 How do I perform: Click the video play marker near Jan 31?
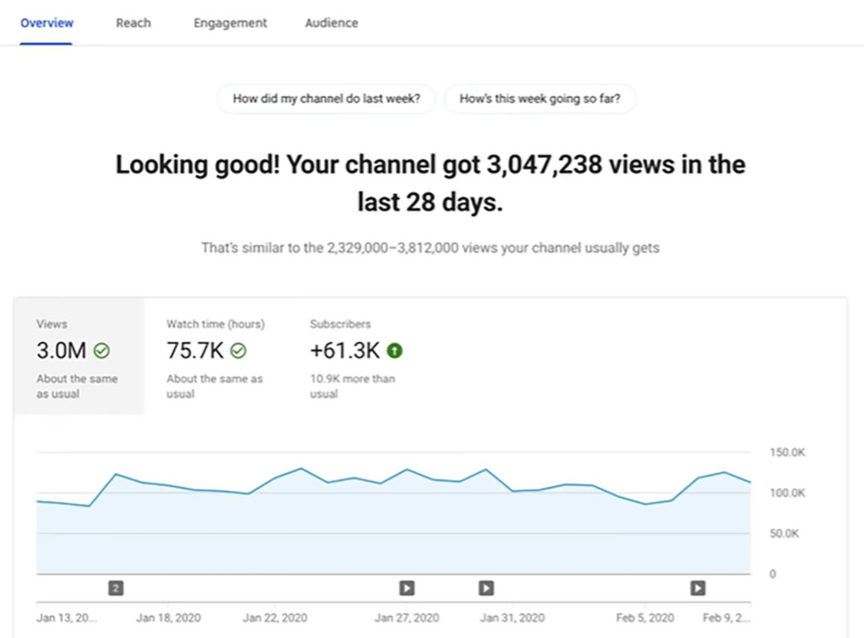coord(486,588)
